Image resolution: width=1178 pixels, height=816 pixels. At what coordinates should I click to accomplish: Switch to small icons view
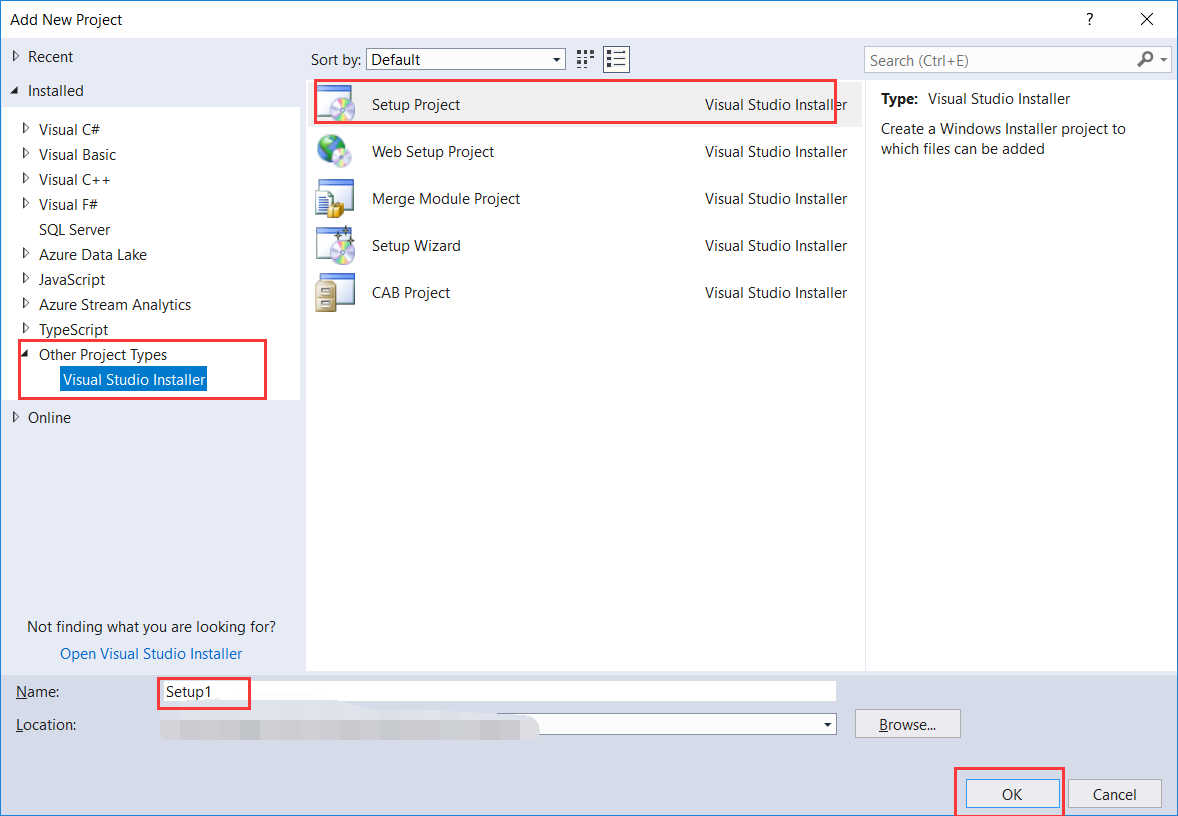coord(585,59)
